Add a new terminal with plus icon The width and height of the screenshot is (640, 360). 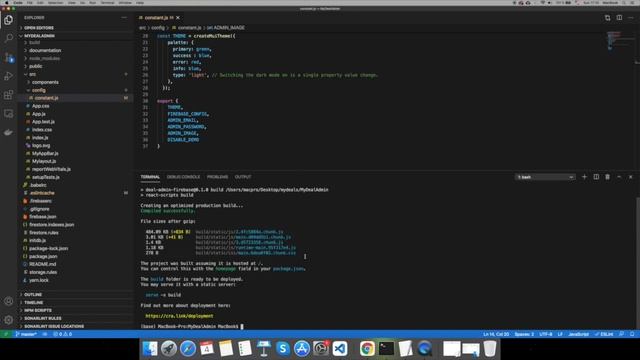[584, 177]
